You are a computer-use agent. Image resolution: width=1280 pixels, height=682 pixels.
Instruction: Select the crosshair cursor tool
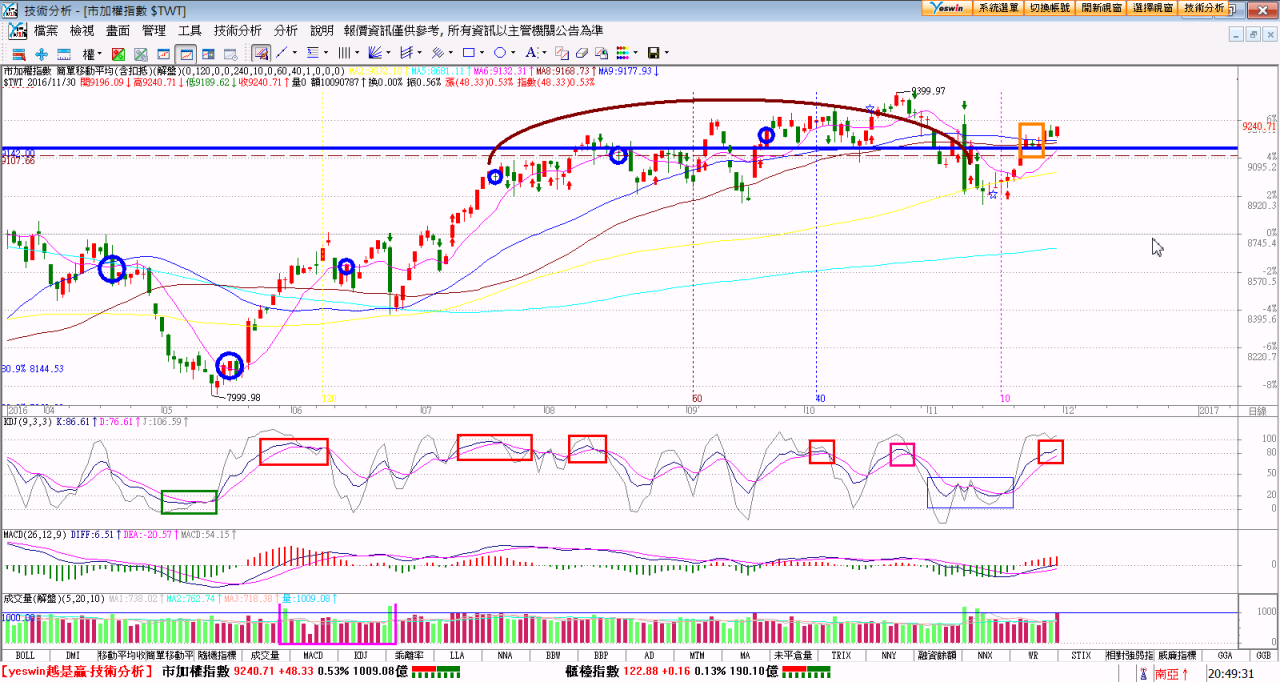41,53
